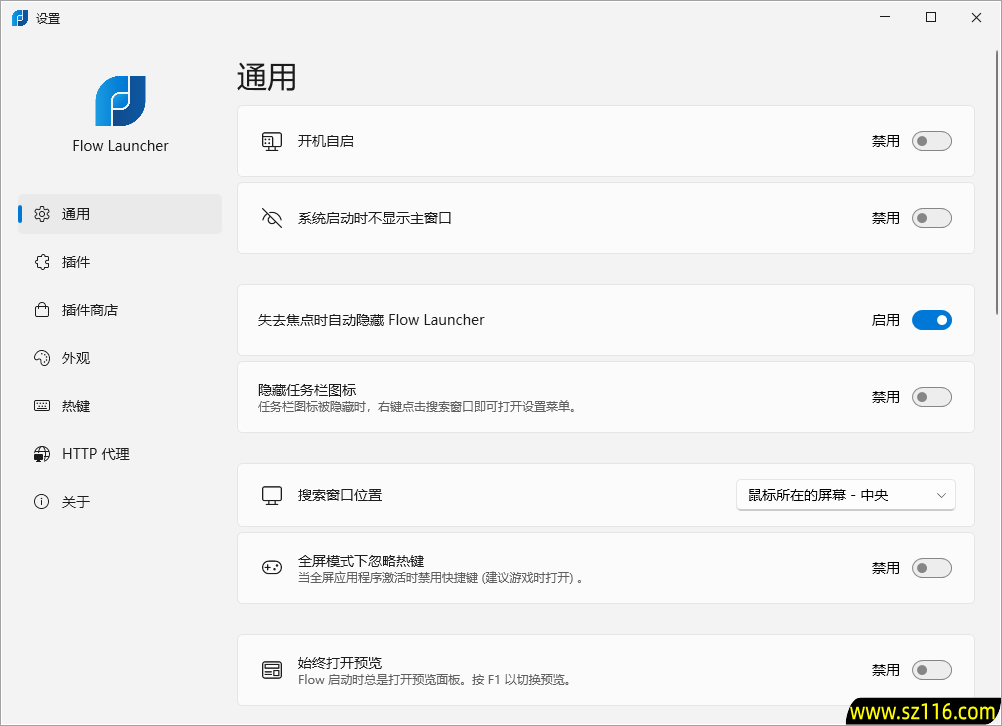
Task: Switch to the 插件 section
Action: pyautogui.click(x=75, y=261)
